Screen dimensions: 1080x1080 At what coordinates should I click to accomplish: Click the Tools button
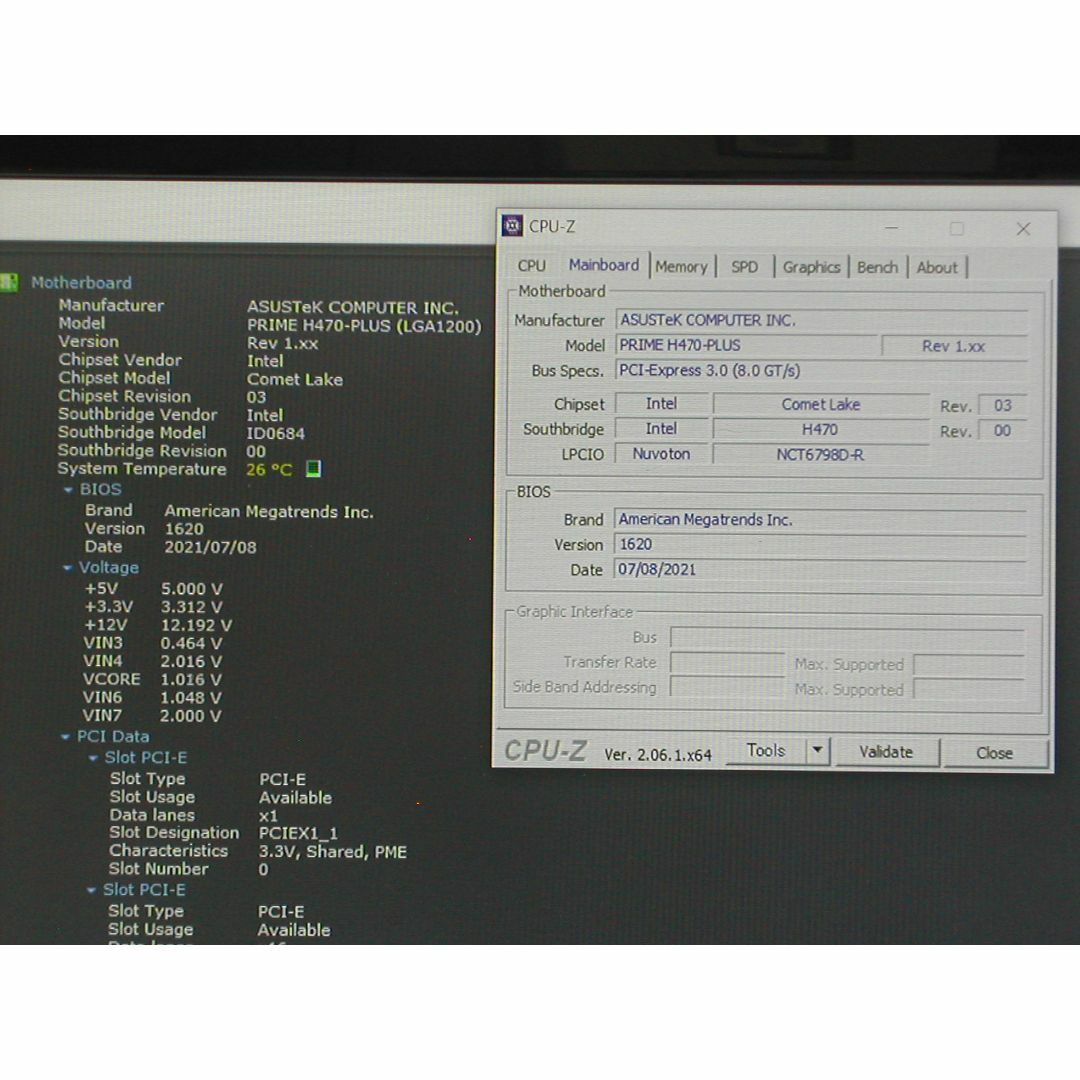click(766, 750)
